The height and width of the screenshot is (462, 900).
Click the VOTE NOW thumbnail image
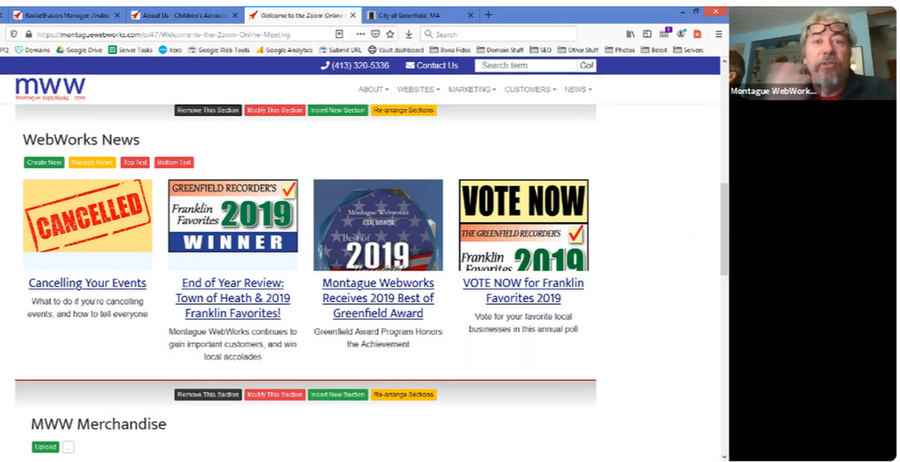pos(523,225)
